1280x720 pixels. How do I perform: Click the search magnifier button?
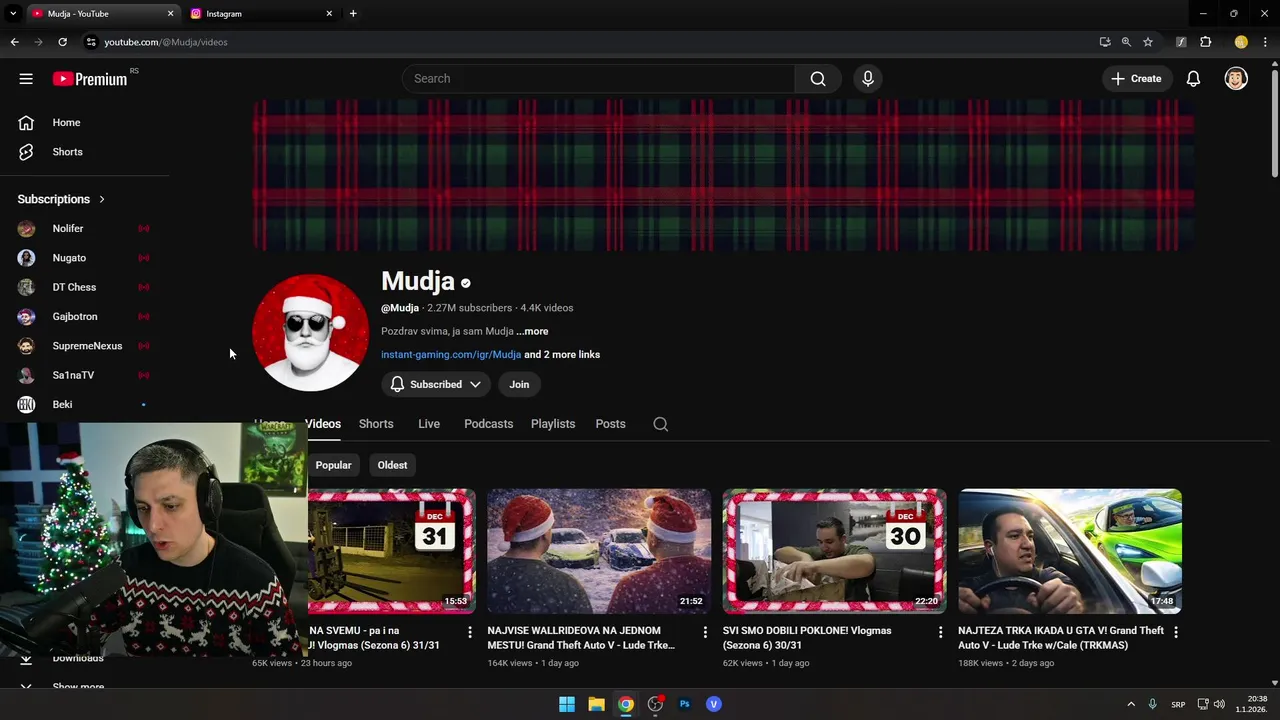[x=818, y=79]
